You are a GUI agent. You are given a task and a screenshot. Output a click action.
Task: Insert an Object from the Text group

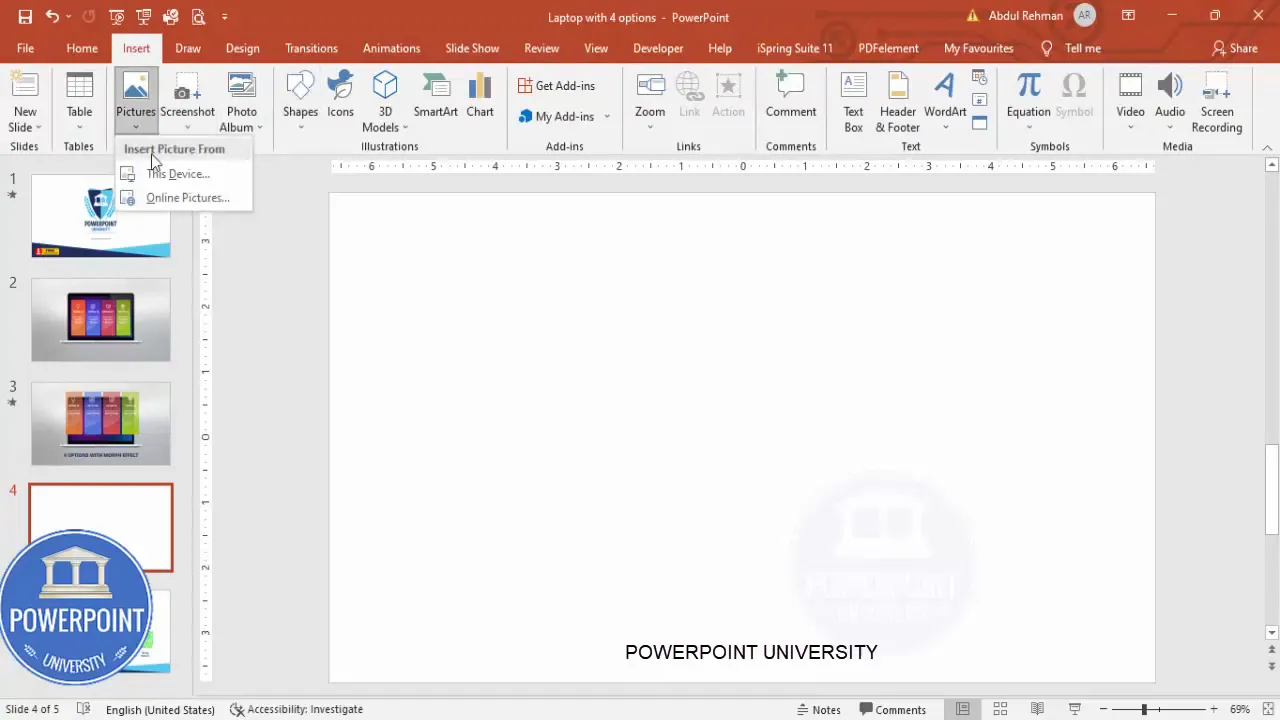point(980,124)
